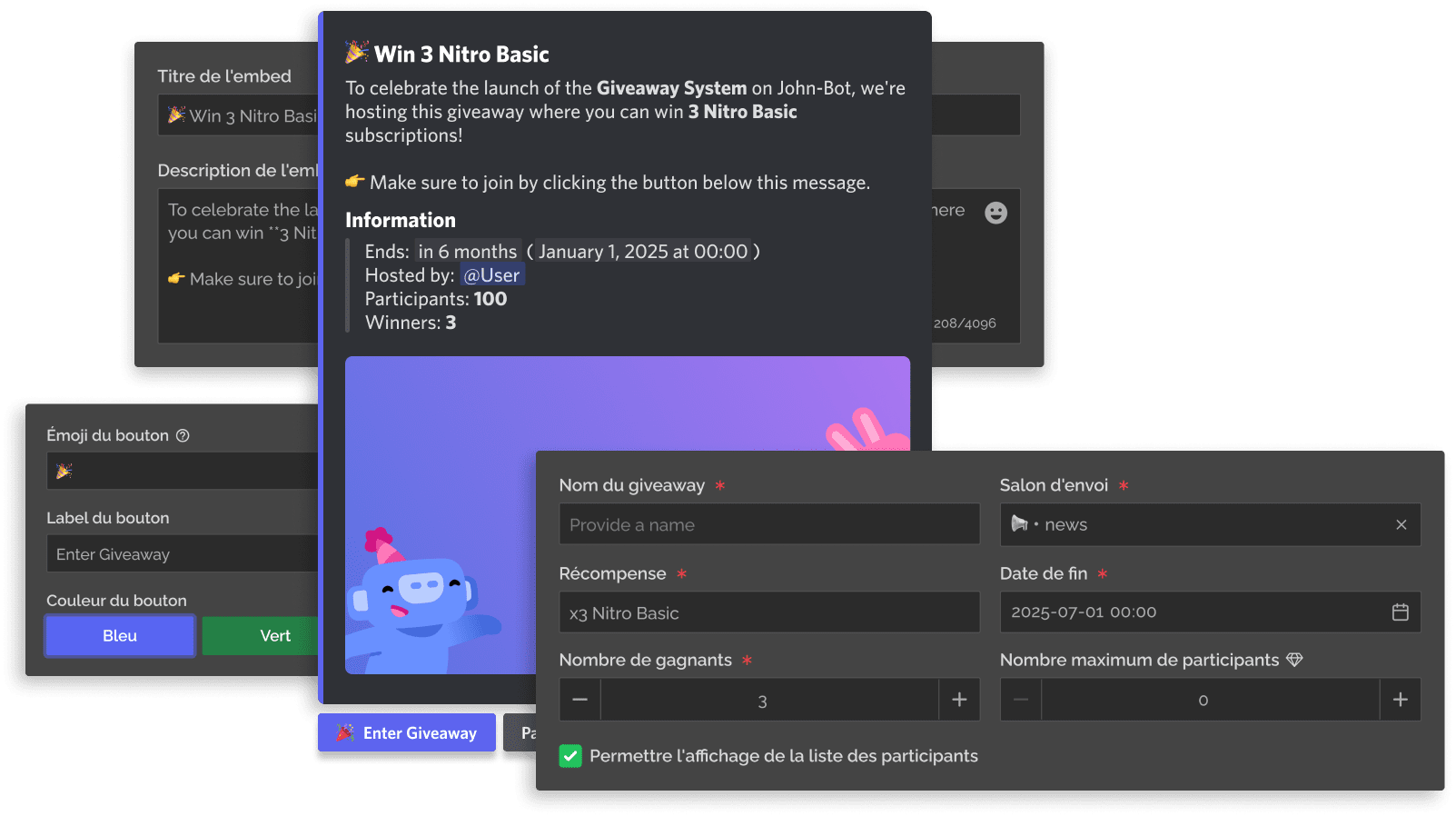
Task: Click the @User mention link
Action: pos(491,275)
